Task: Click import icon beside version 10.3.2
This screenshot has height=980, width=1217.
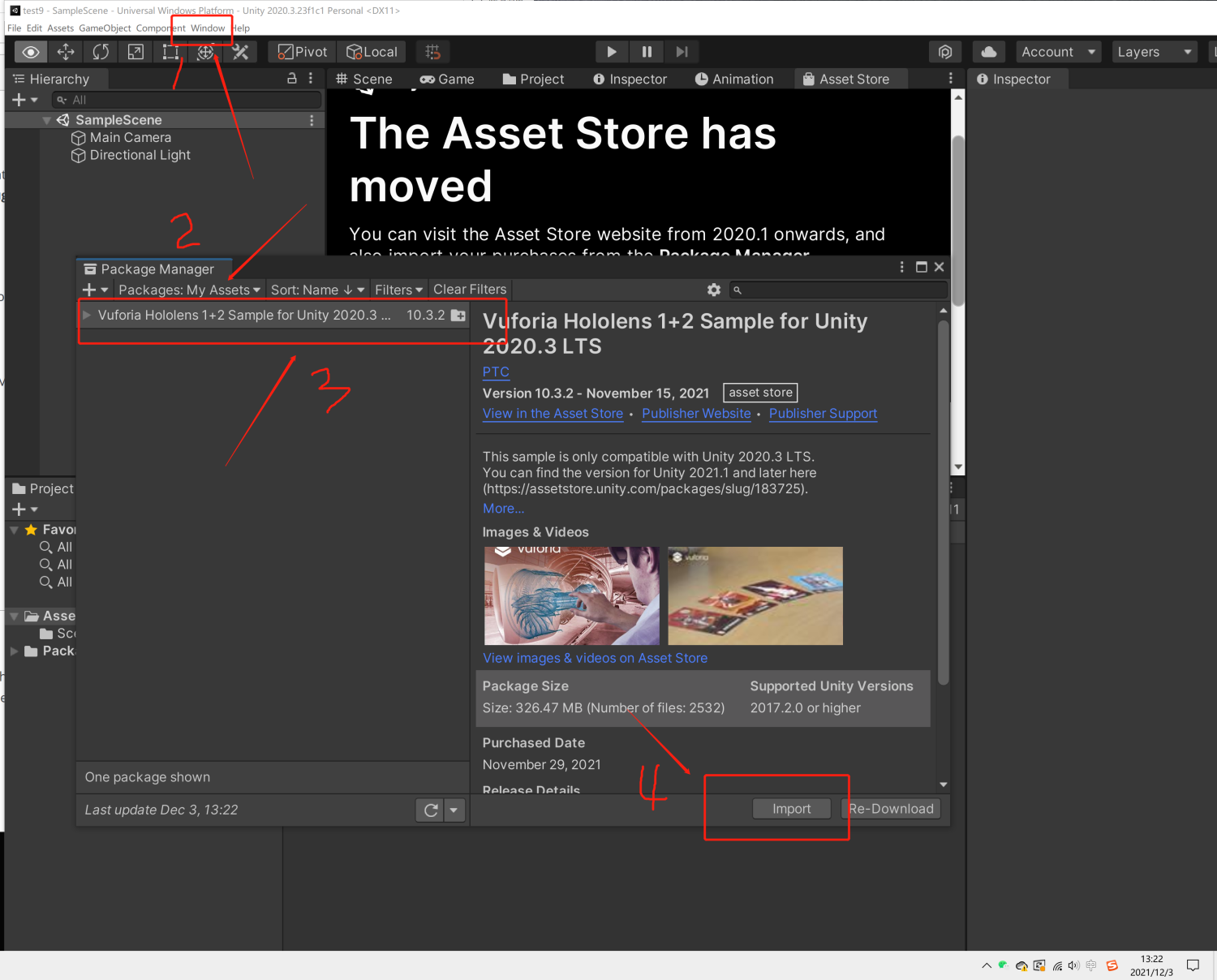Action: click(458, 315)
